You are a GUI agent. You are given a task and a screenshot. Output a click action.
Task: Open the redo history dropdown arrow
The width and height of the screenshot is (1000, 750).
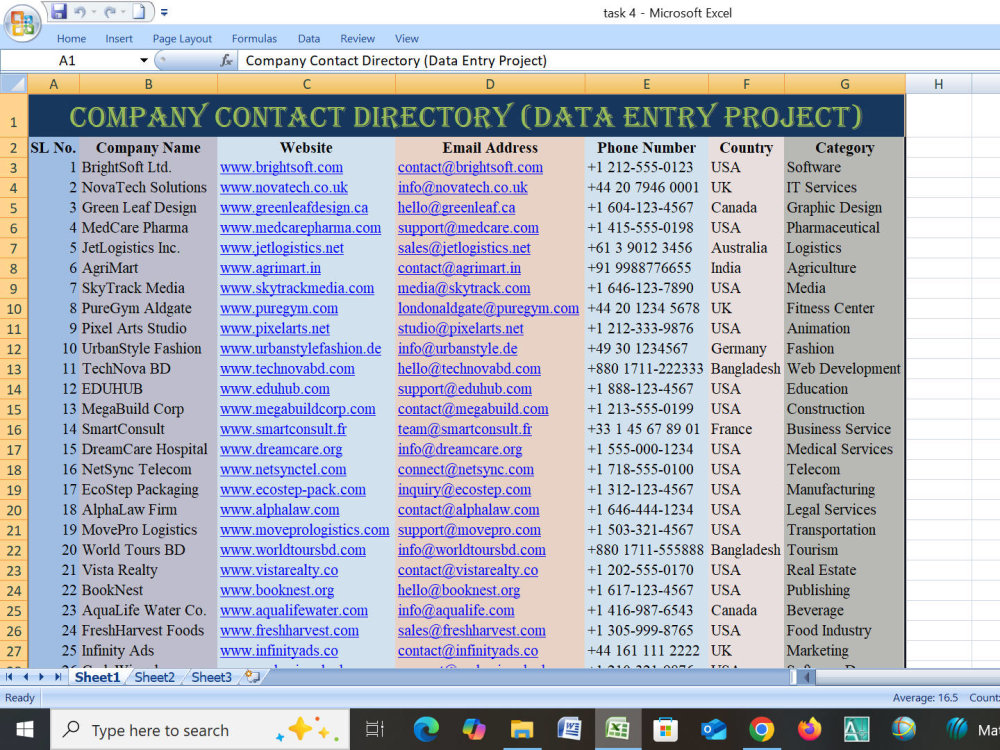(122, 11)
